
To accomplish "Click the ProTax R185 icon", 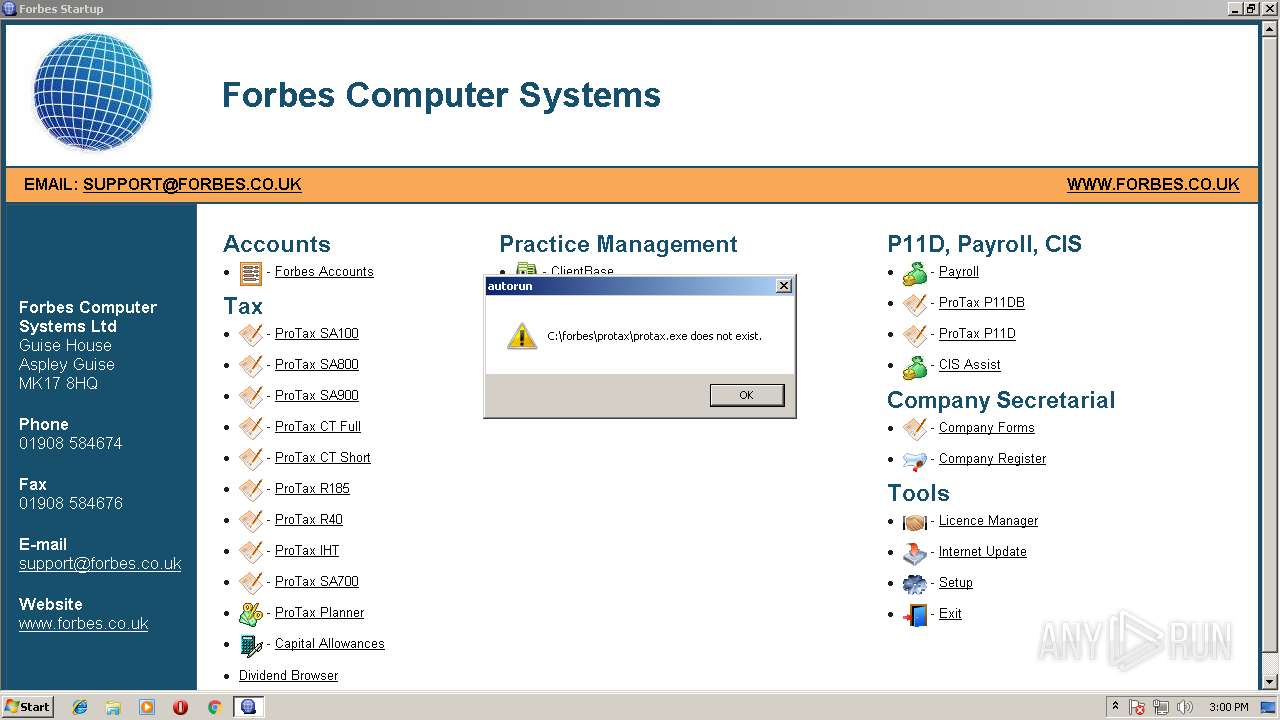I will click(251, 490).
